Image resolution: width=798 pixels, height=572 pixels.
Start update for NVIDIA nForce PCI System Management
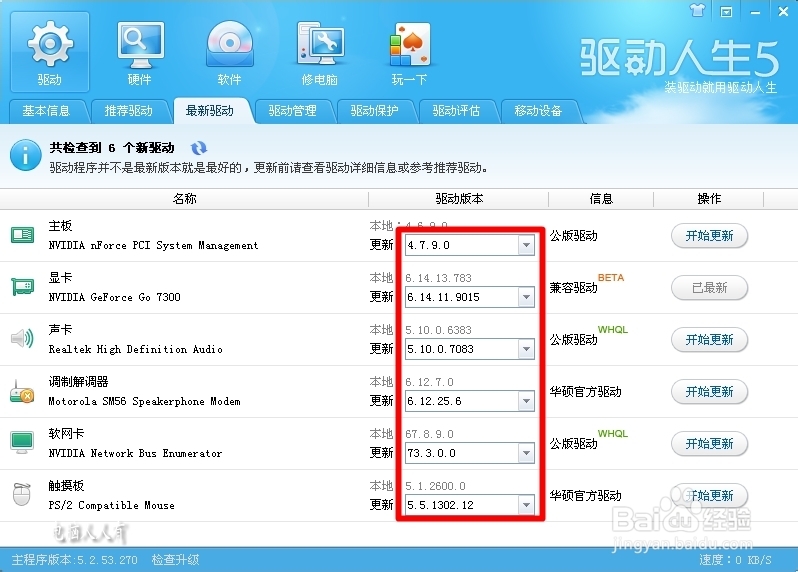click(709, 236)
